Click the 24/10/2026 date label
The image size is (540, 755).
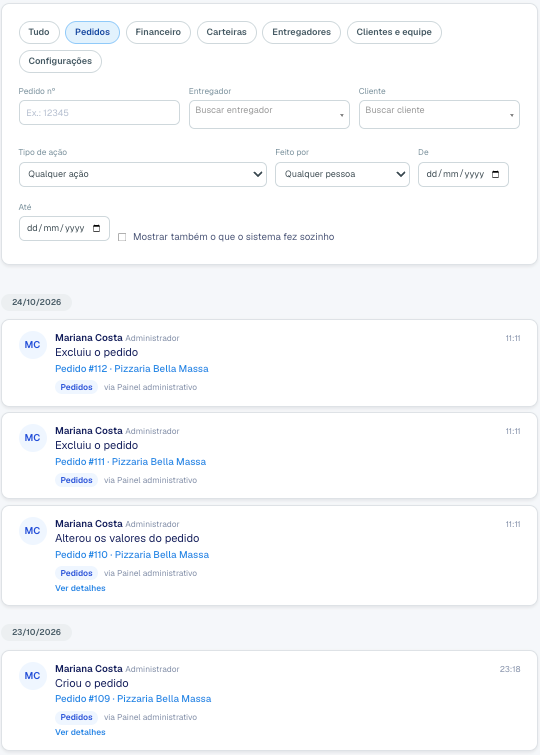(37, 302)
